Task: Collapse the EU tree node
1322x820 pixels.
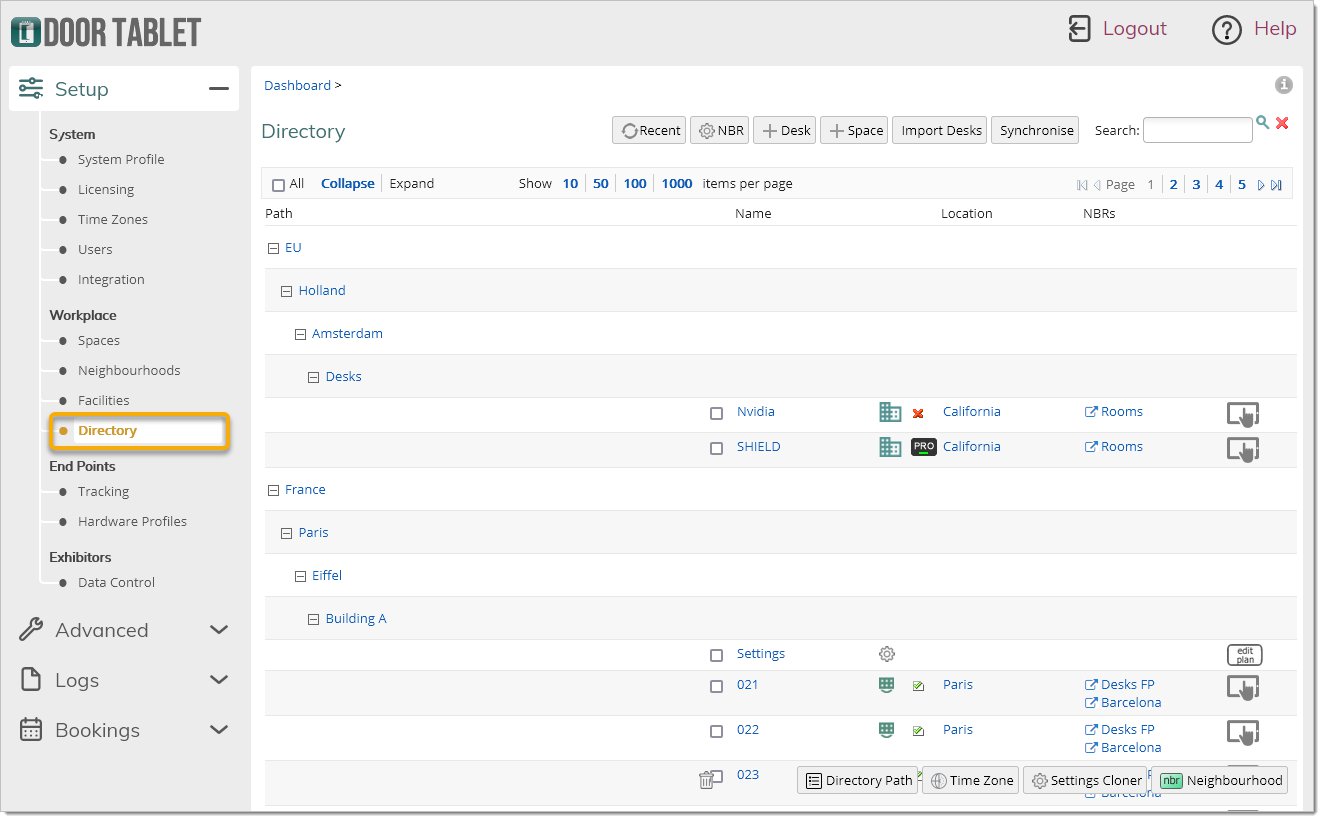Action: point(273,248)
